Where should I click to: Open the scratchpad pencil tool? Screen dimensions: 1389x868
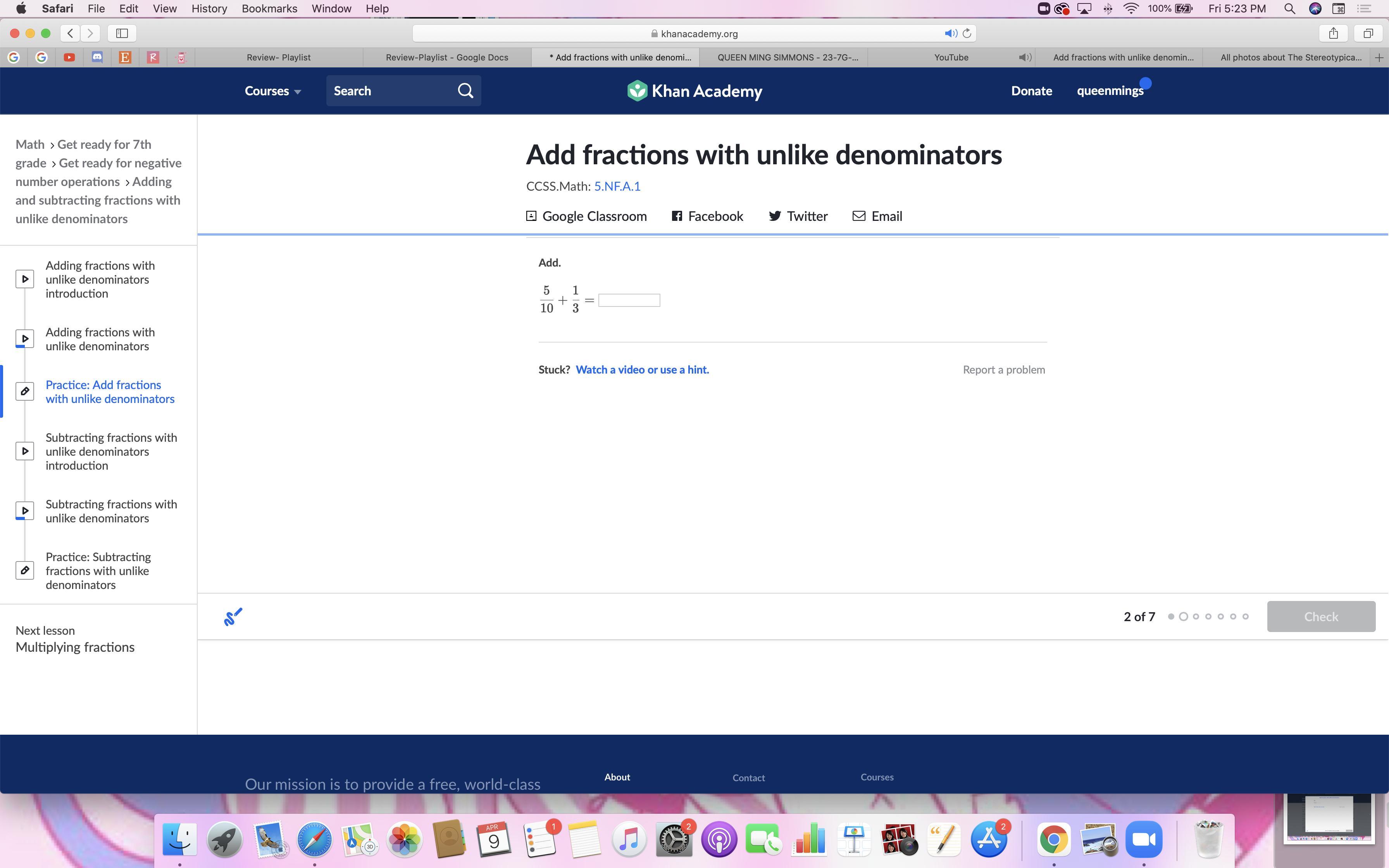[x=233, y=617]
